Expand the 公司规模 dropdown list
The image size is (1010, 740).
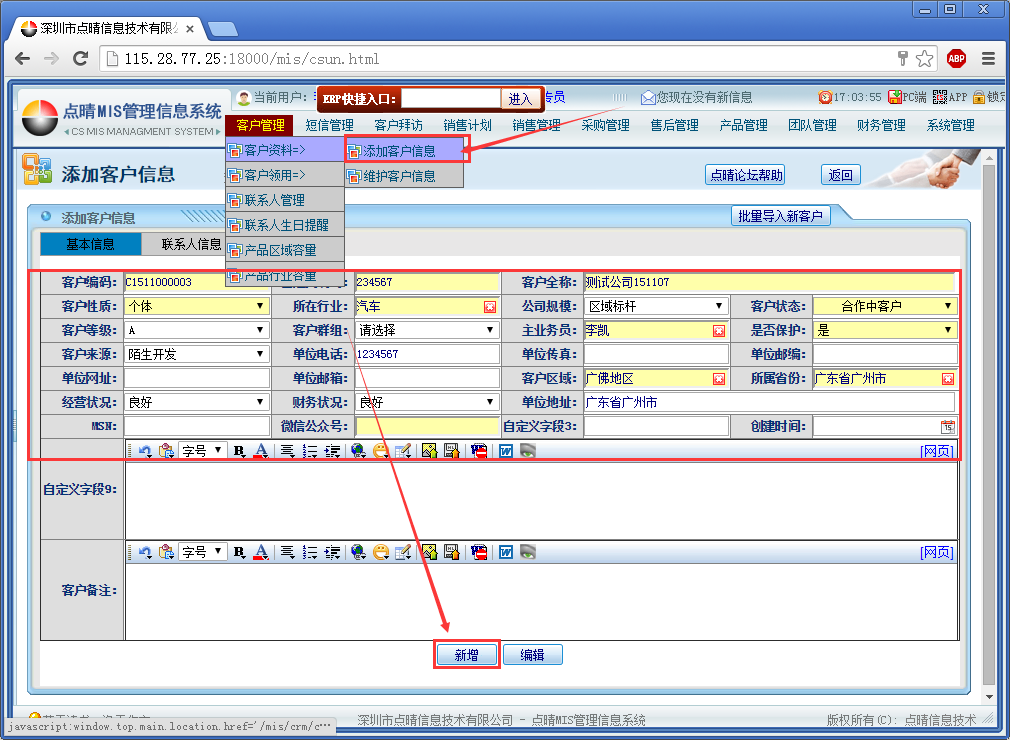coord(656,306)
